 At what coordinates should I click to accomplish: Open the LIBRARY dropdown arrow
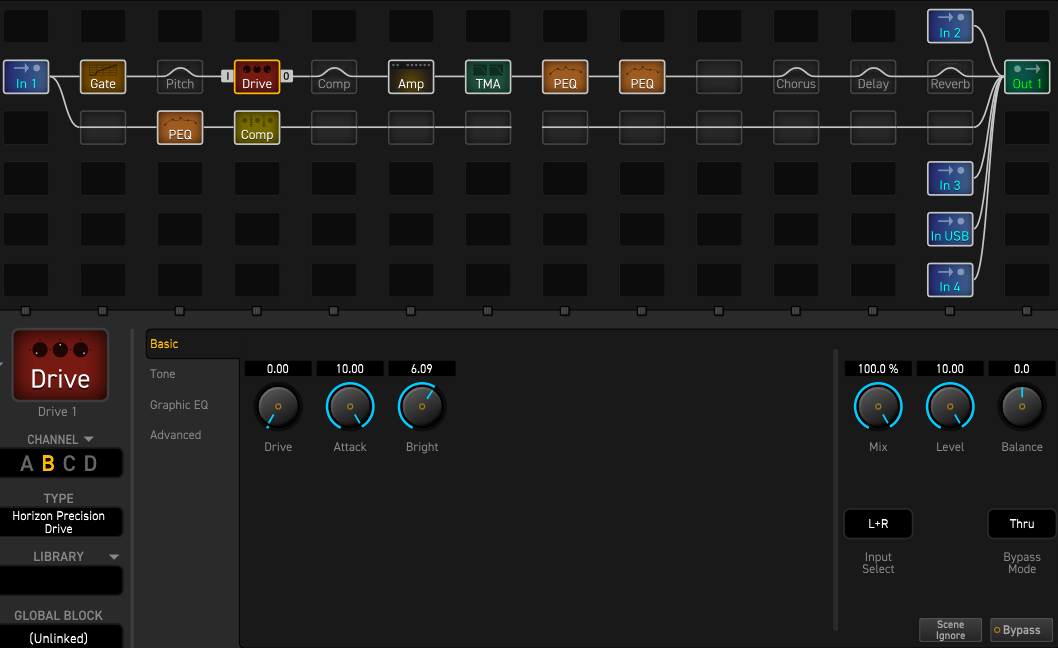(114, 557)
